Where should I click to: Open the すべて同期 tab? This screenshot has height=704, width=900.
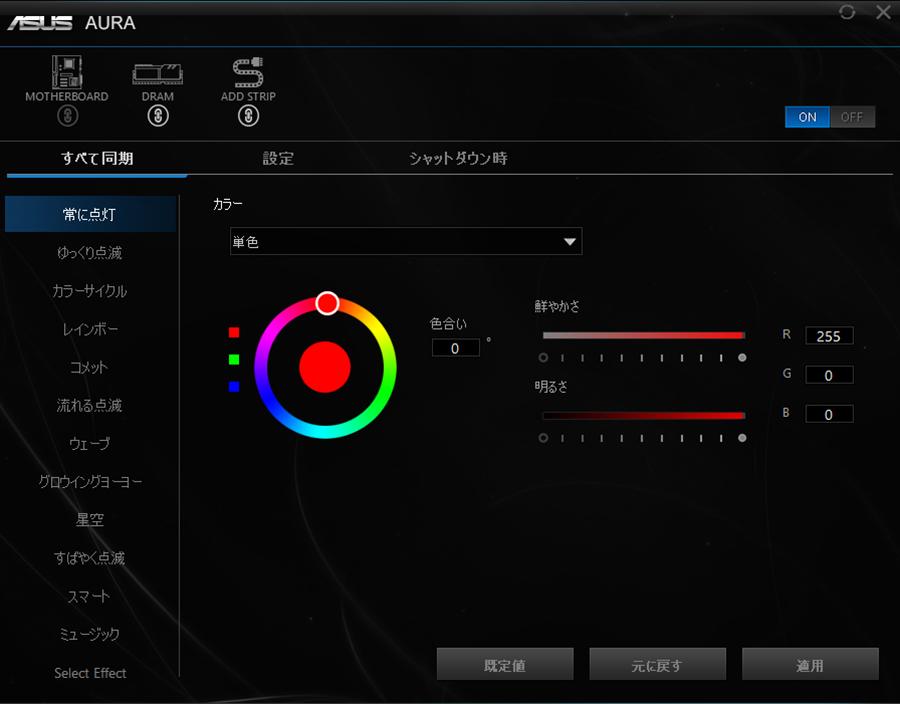tap(97, 158)
